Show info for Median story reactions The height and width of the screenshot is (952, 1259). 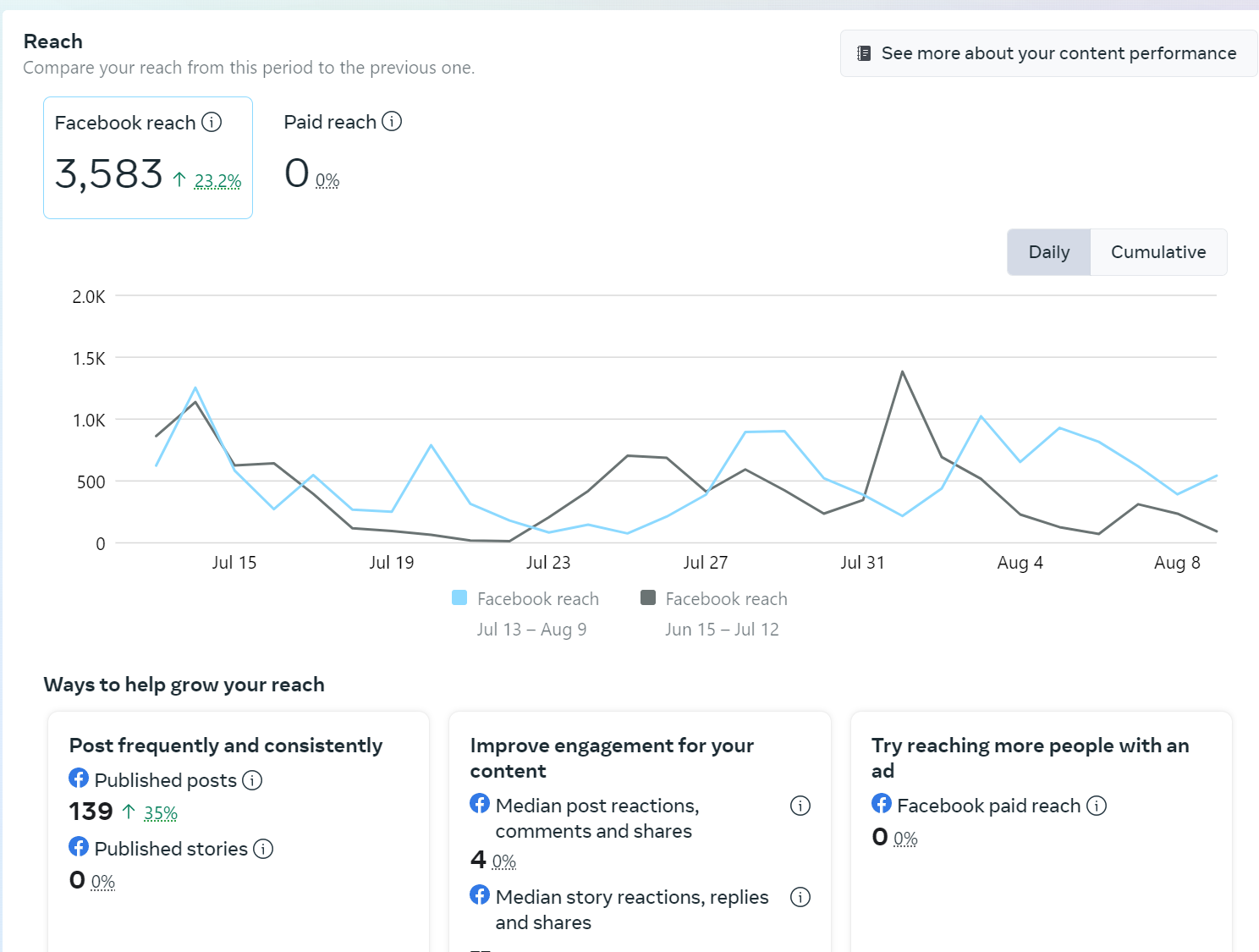coord(800,897)
